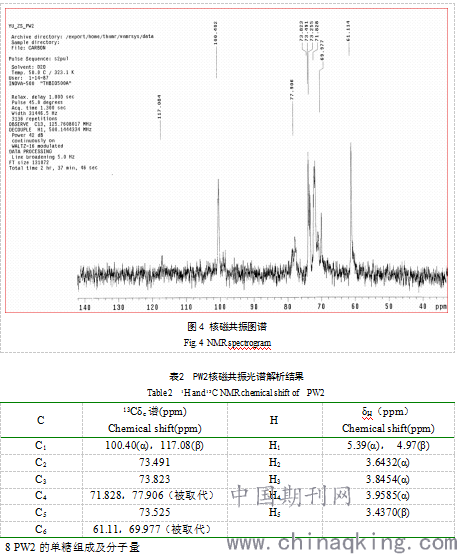Select the caption '图4 核磁共振图谱'
This screenshot has width=457, height=554.
click(227, 326)
